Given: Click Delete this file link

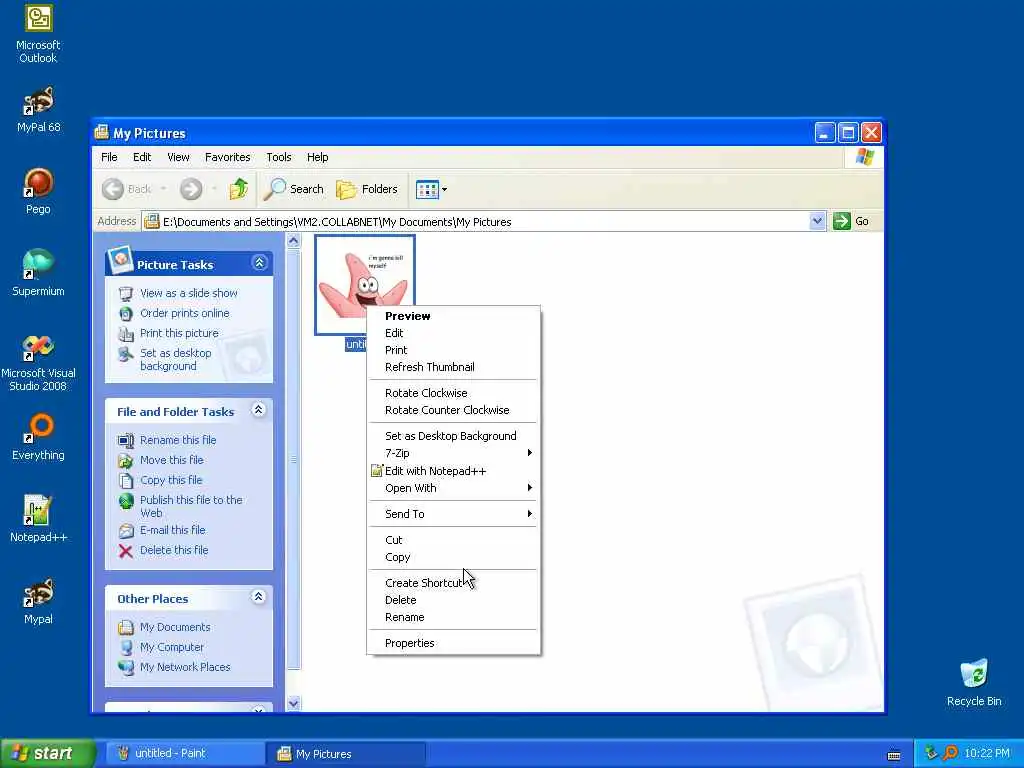Looking at the screenshot, I should (x=174, y=551).
